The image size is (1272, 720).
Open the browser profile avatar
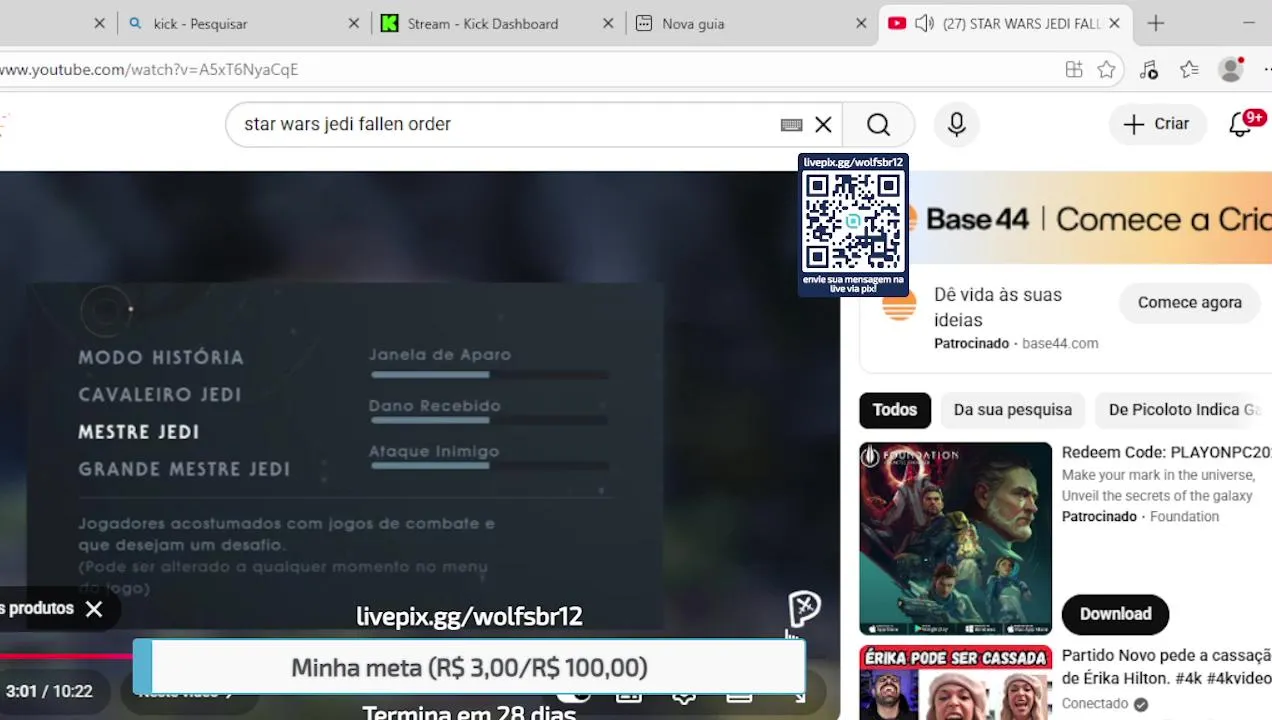pos(1231,69)
